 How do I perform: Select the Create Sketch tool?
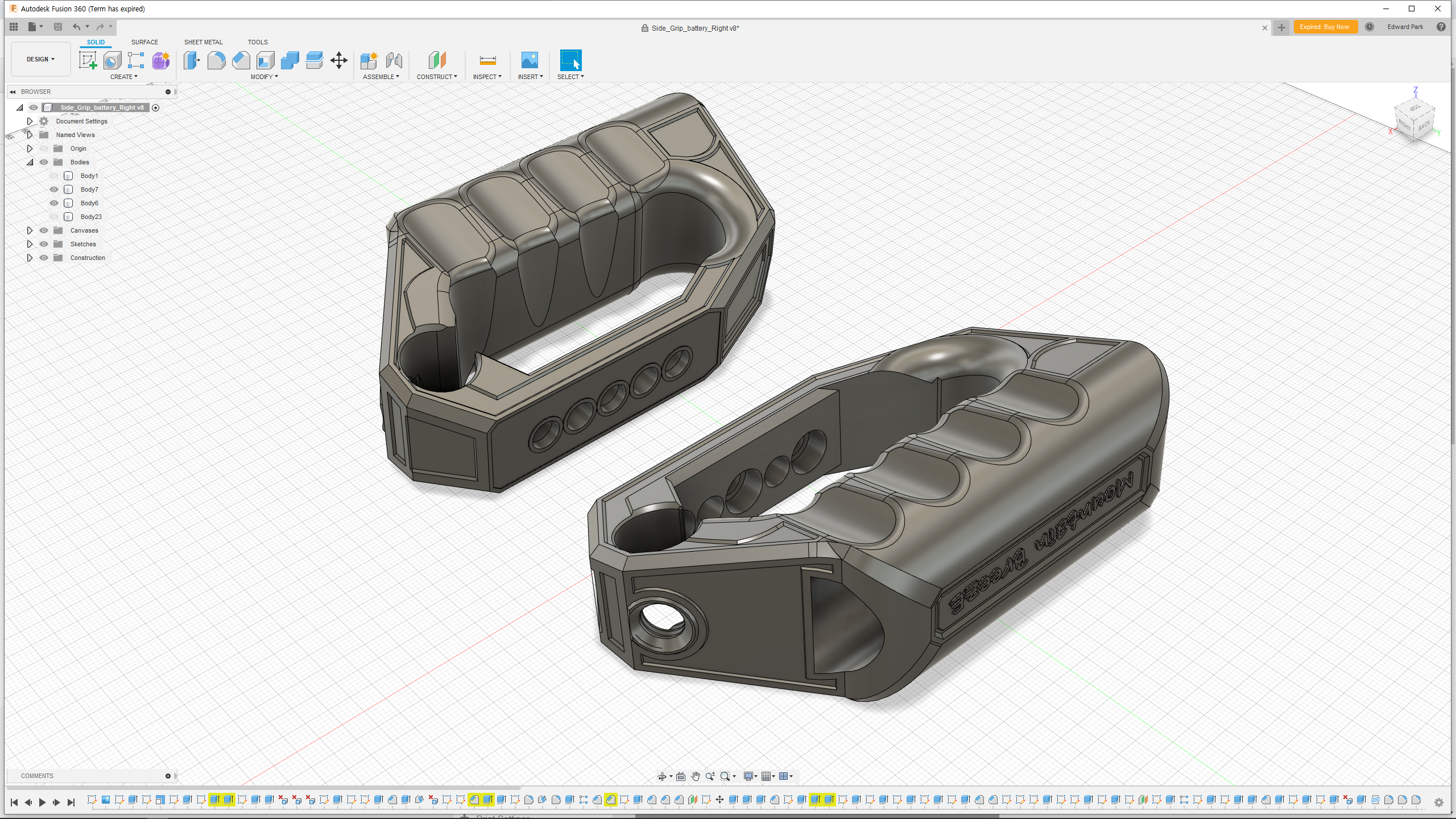tap(88, 60)
